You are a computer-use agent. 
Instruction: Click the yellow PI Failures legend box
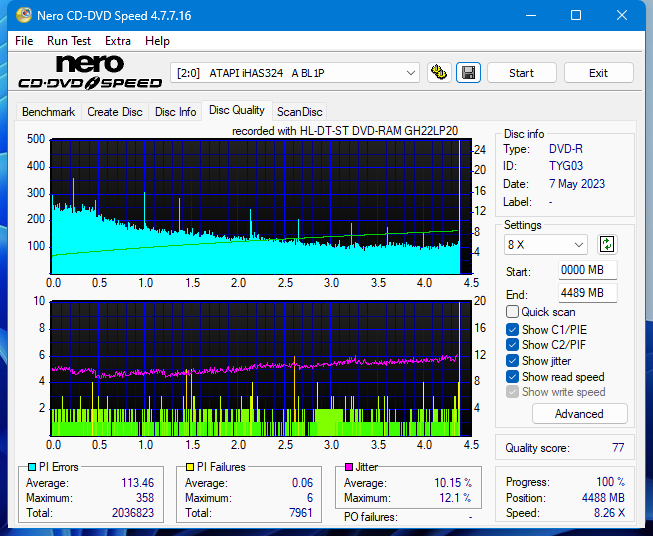(x=190, y=467)
